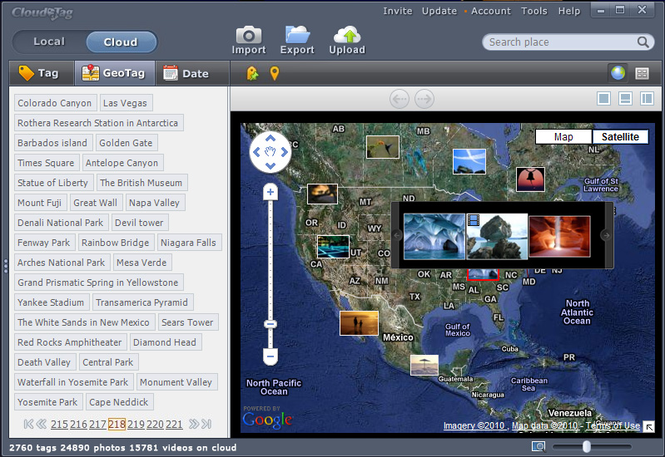Screen dimensions: 665x457
Task: Jump to first tag page
Action: (28, 424)
